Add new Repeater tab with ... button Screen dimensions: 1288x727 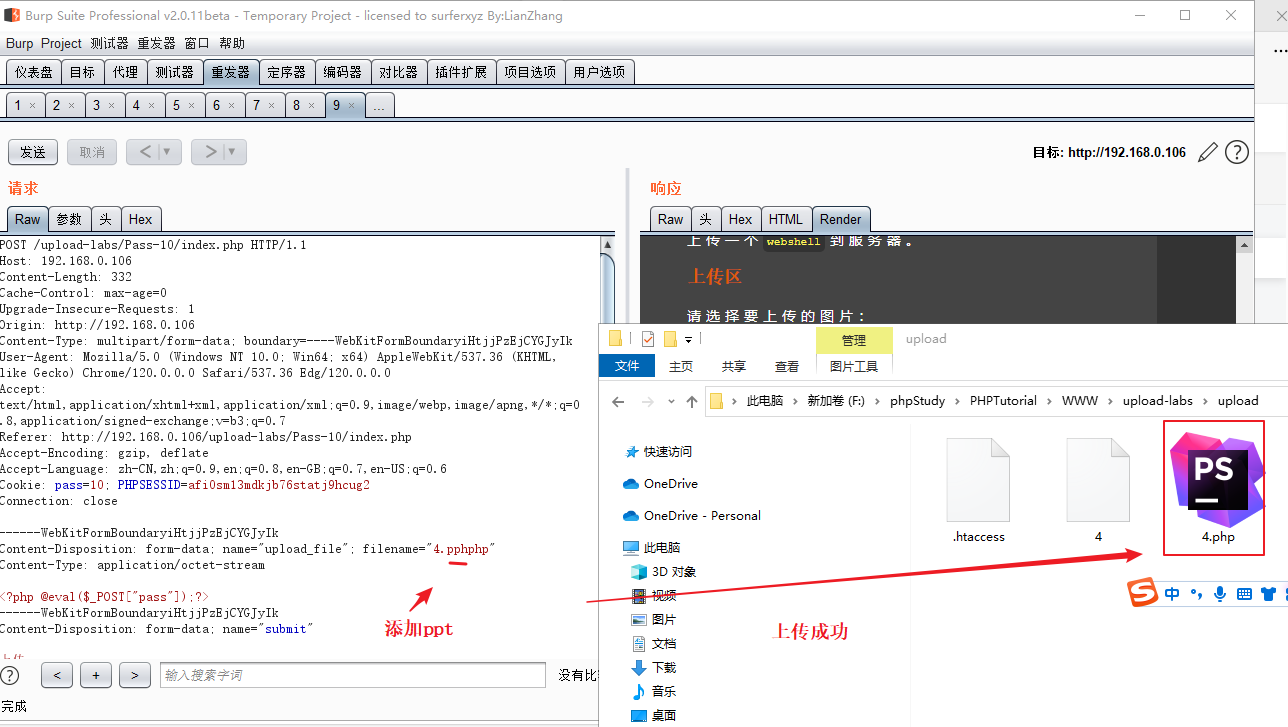(380, 105)
